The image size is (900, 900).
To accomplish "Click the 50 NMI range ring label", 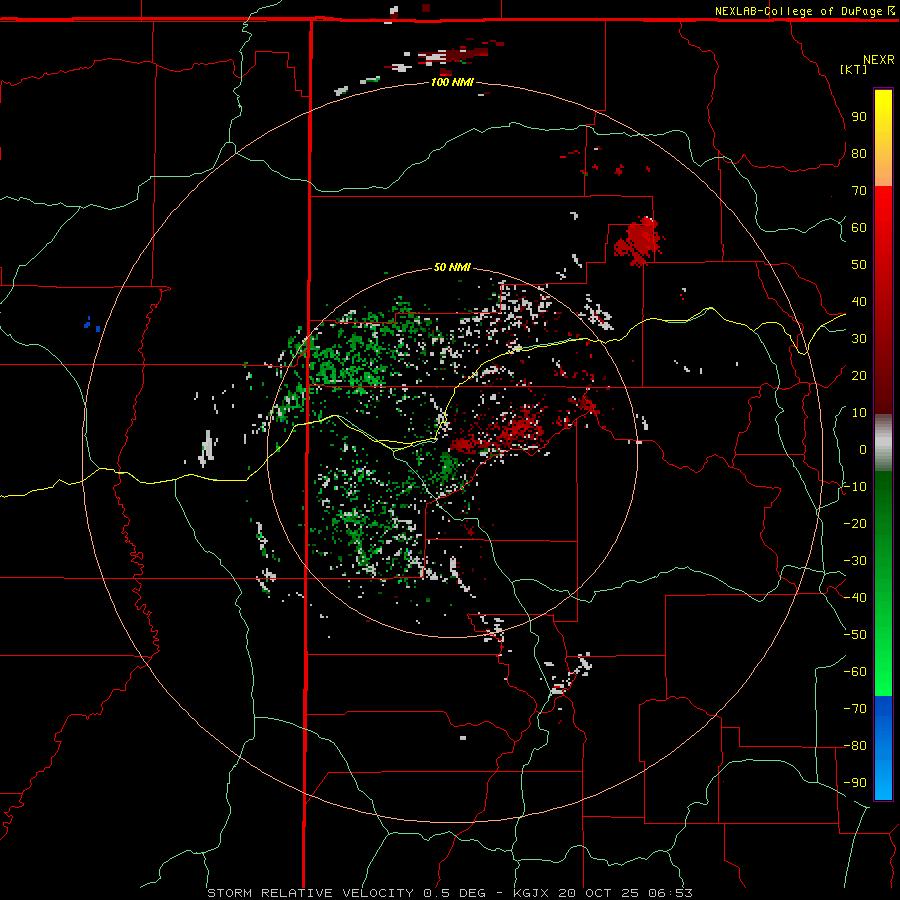I will click(452, 267).
